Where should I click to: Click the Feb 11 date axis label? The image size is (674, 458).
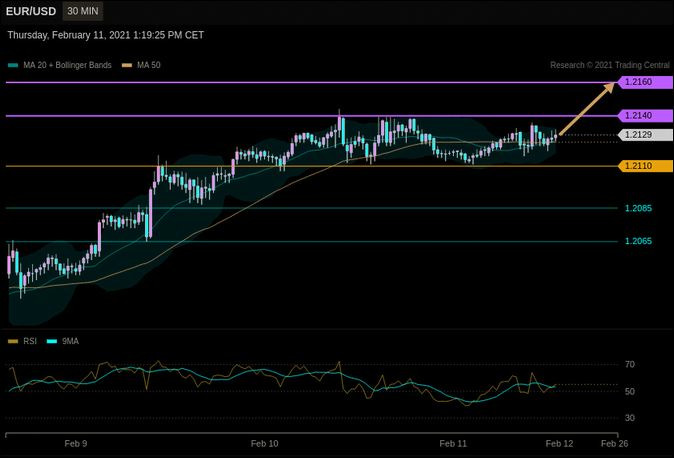[453, 443]
